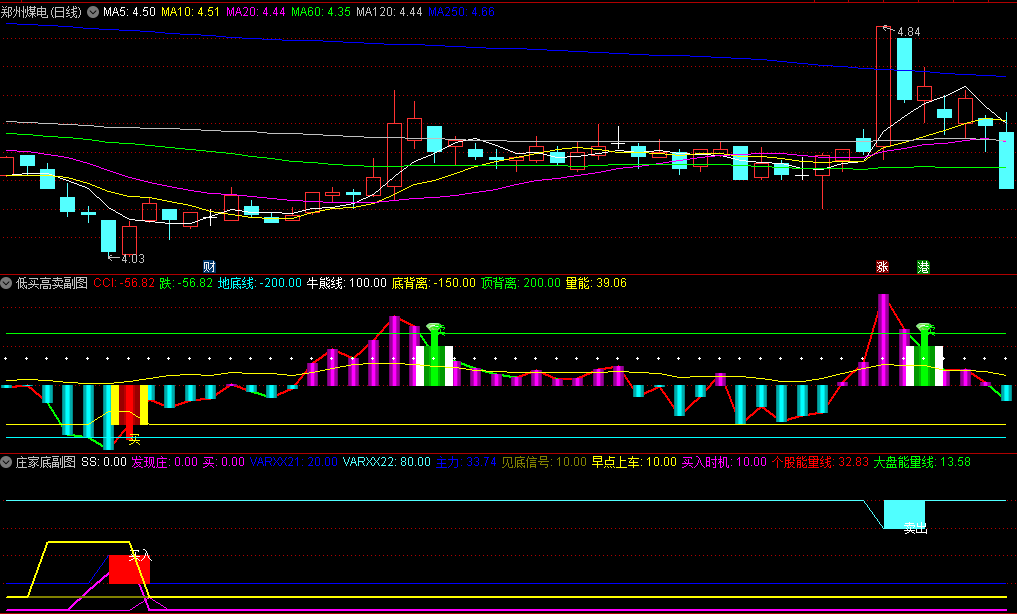Select the MA5: 4.50 moving average label
The height and width of the screenshot is (614, 1017).
point(129,12)
